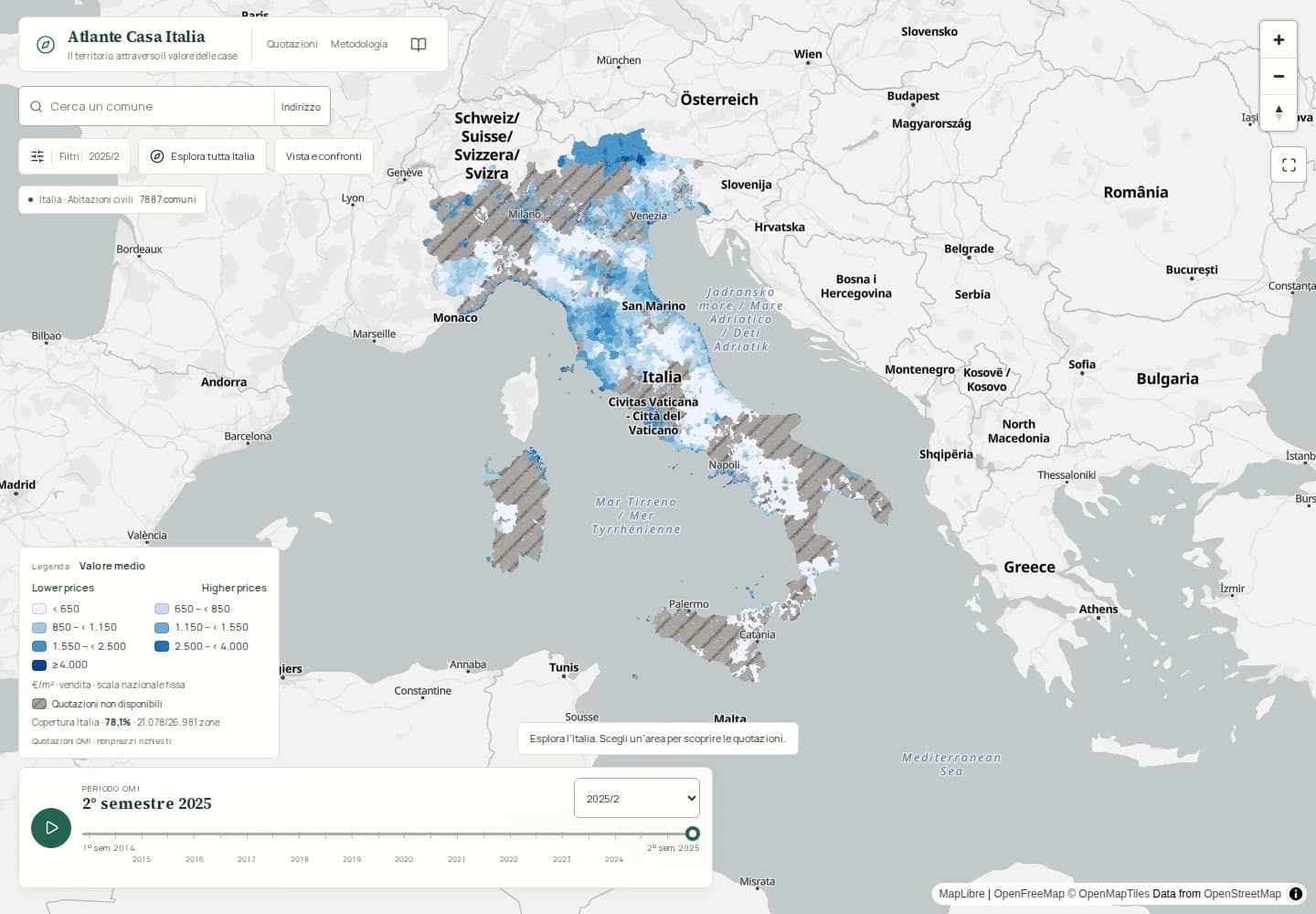Click Valore medio legend title

(112, 566)
